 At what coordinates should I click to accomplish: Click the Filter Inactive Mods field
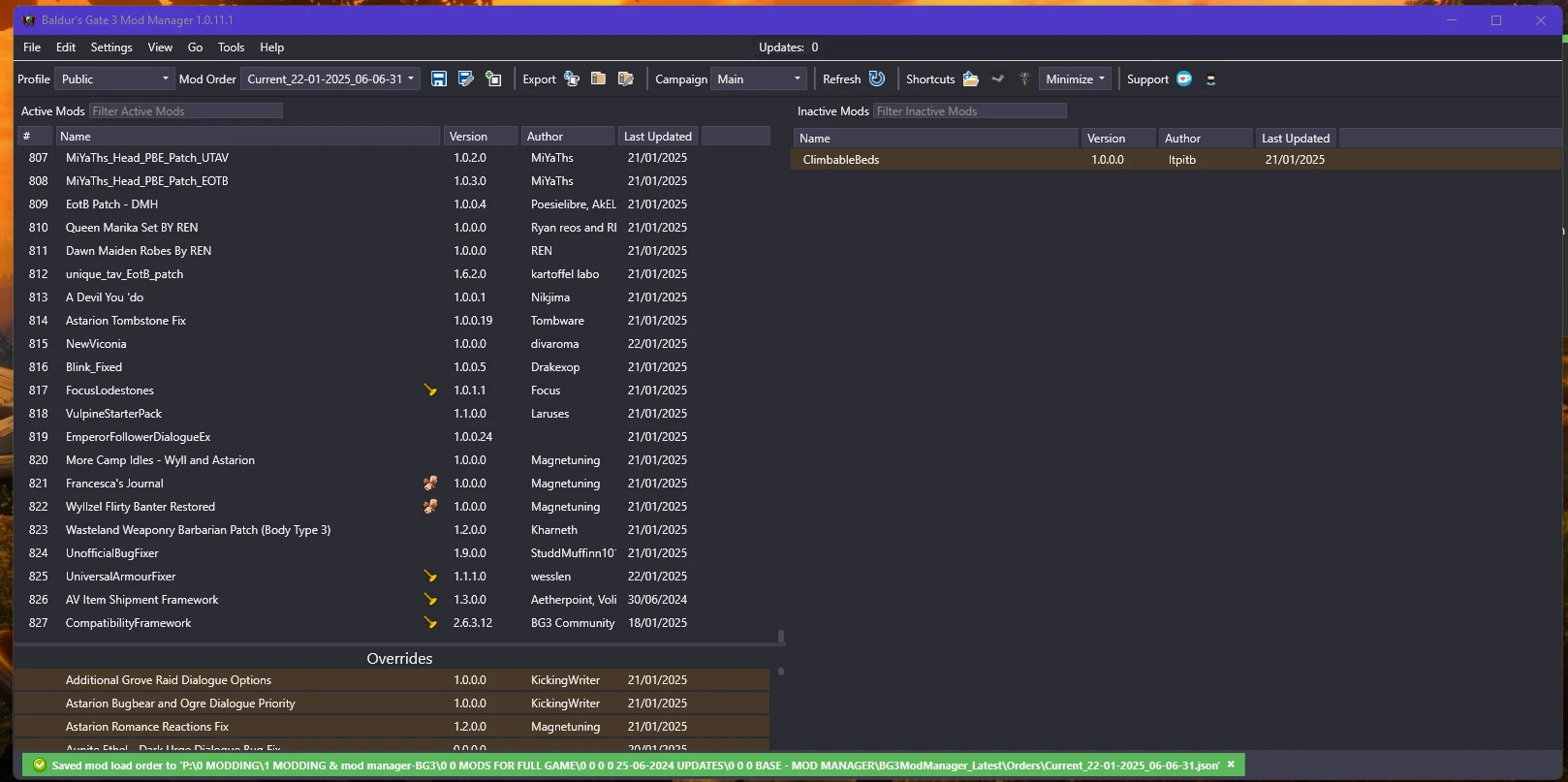click(x=970, y=110)
